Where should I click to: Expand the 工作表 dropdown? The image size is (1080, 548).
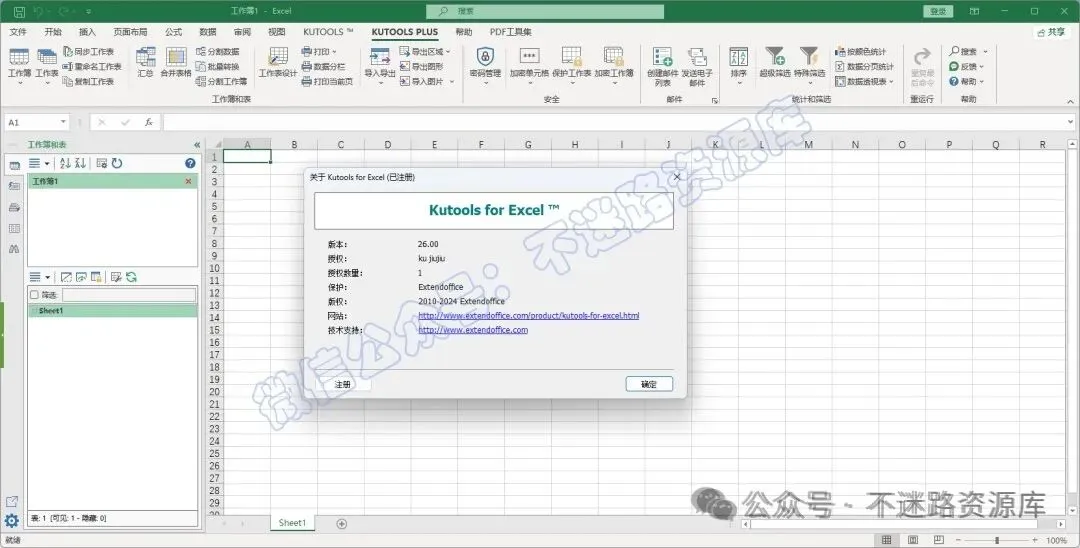tap(47, 83)
